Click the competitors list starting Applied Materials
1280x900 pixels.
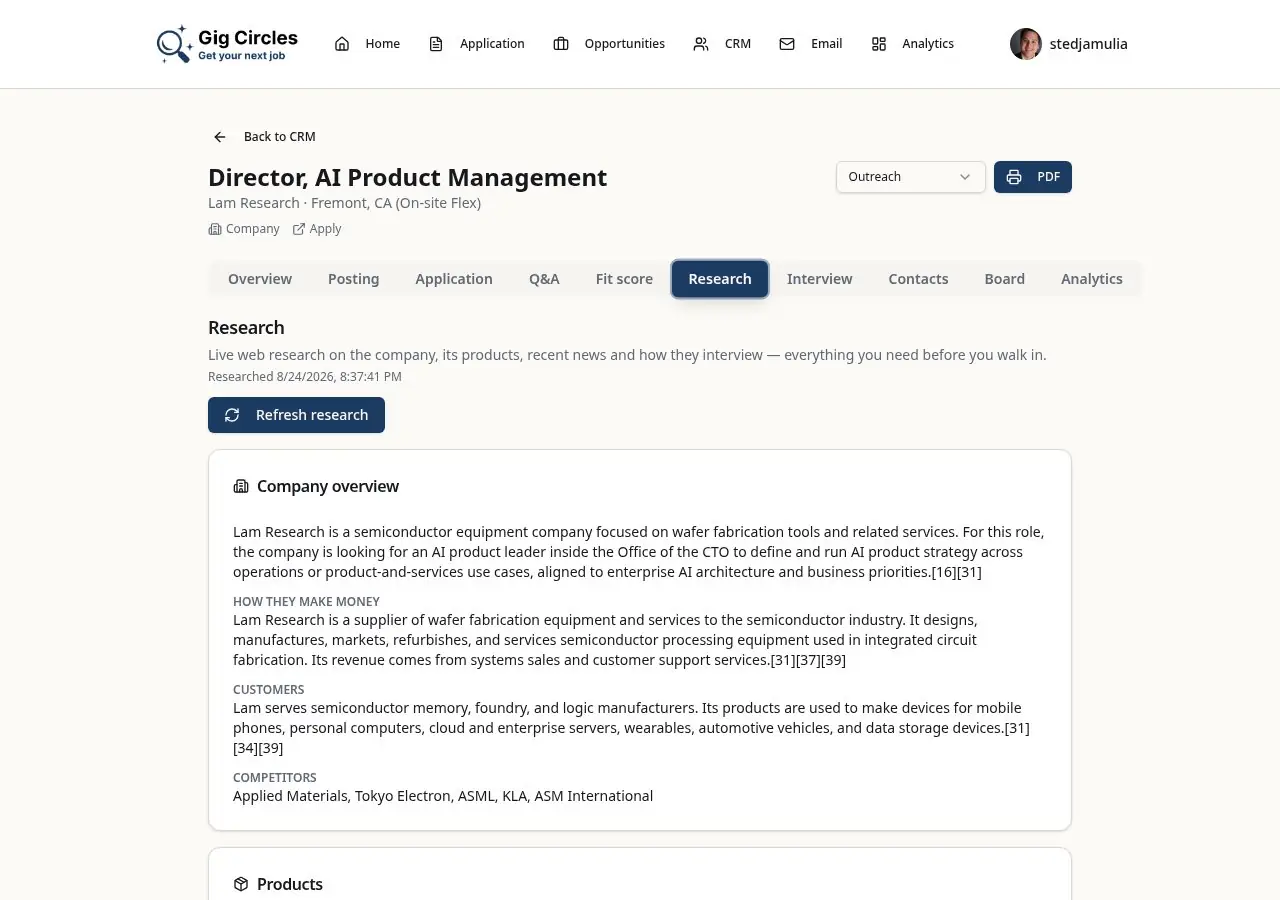point(443,796)
